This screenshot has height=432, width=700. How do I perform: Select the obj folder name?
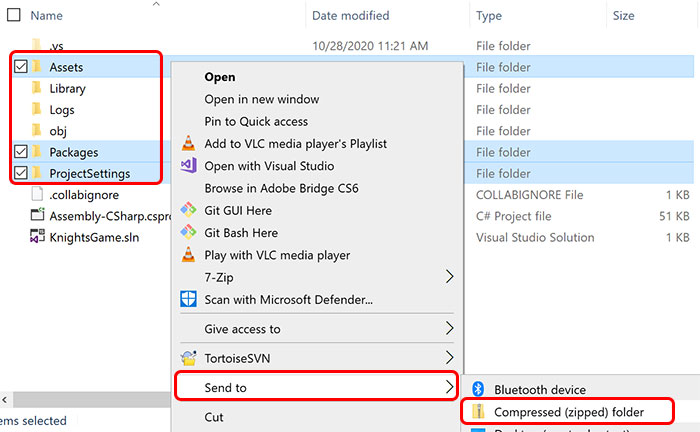(58, 131)
